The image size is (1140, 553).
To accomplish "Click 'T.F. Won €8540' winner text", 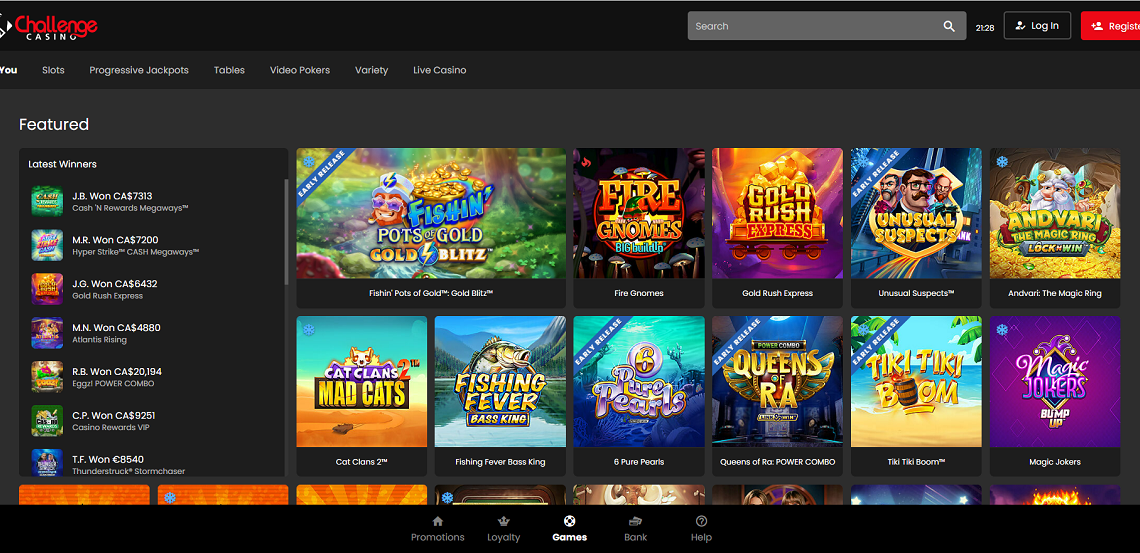I will click(x=108, y=459).
